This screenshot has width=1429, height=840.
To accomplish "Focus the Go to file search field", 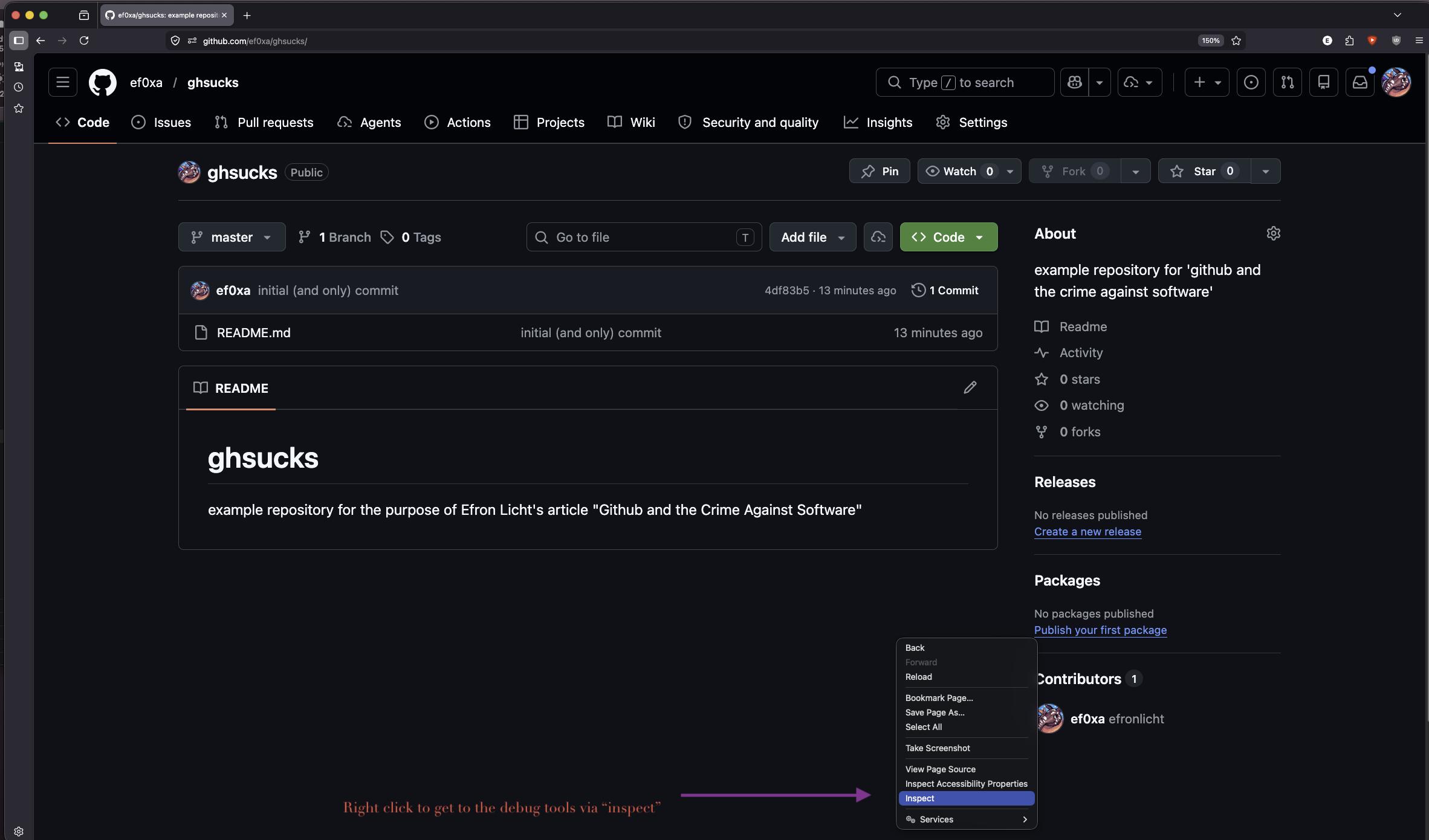I will coord(644,237).
